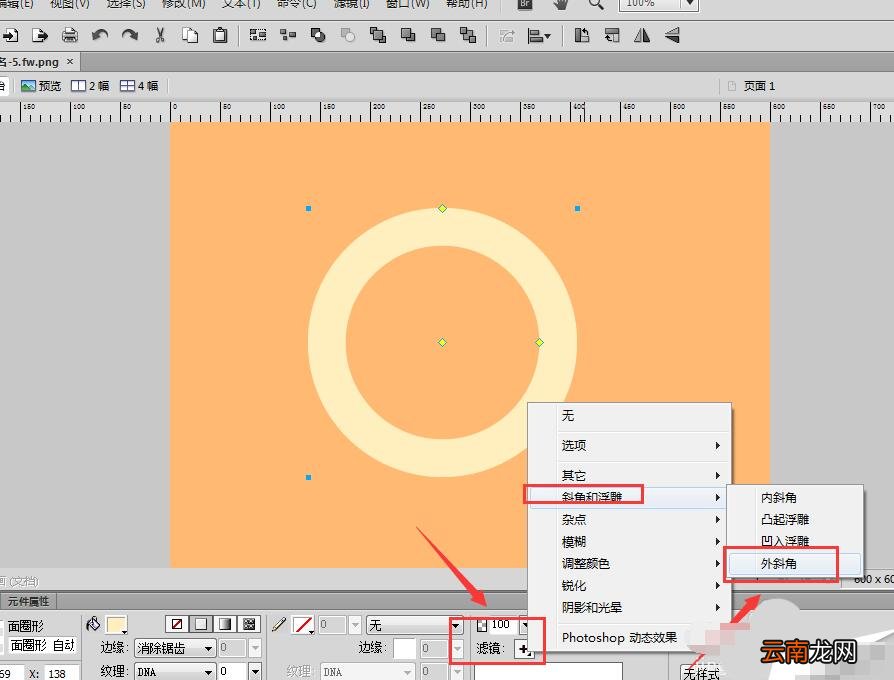894x680 pixels.
Task: Open the stroke edge color swatch
Action: click(404, 649)
